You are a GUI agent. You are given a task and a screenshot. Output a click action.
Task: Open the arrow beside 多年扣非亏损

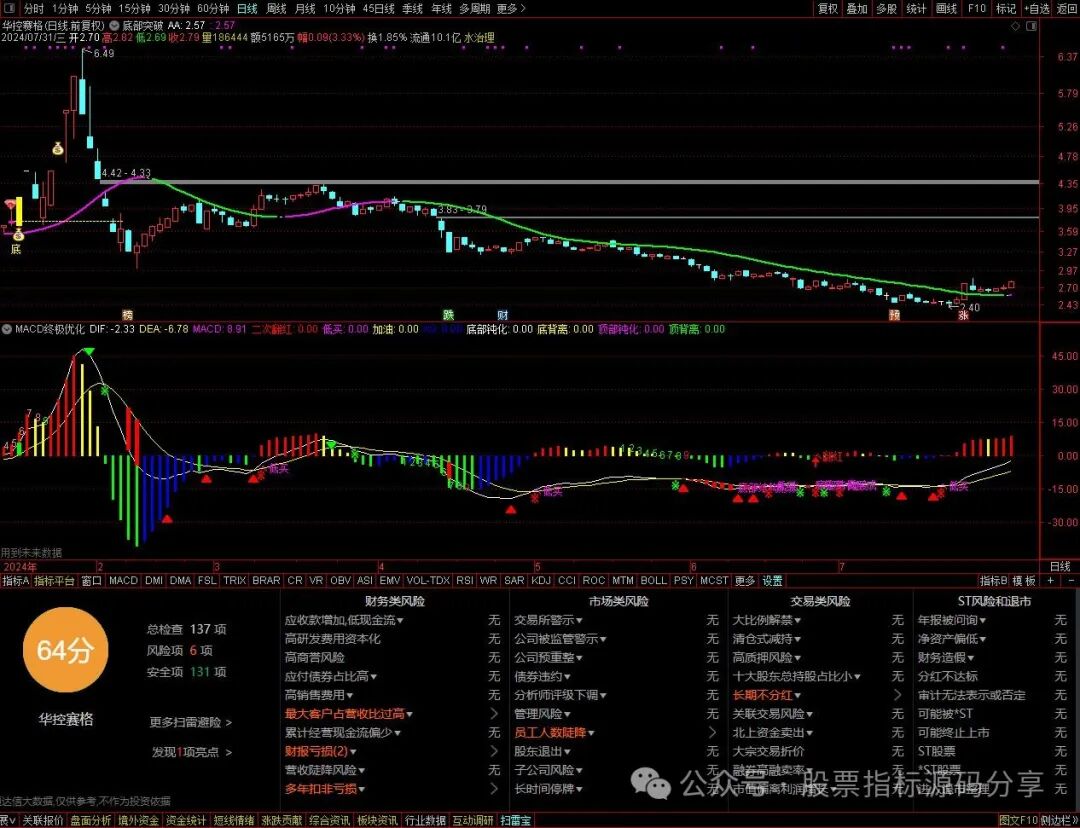494,789
